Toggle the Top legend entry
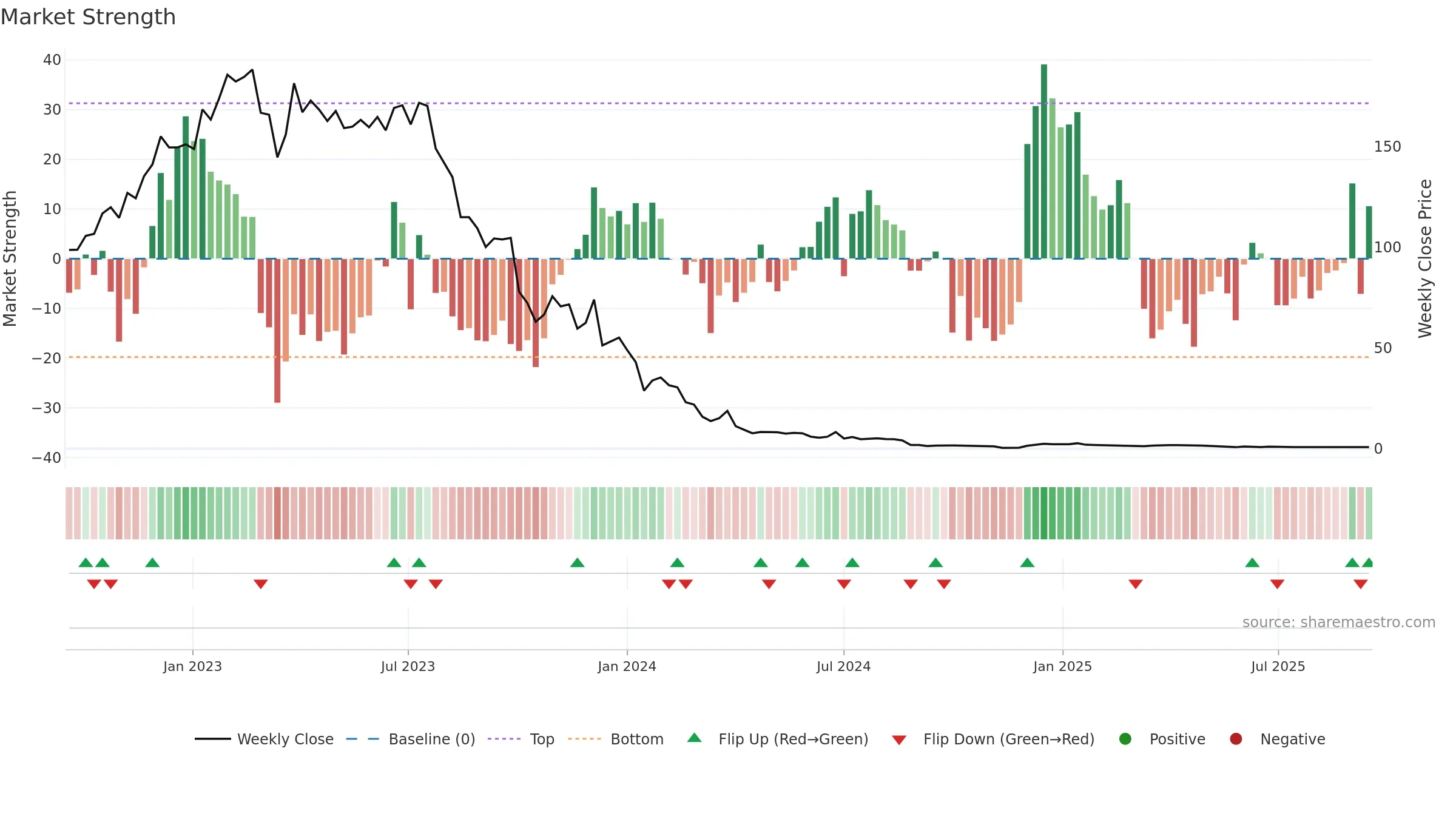This screenshot has height=819, width=1456. click(521, 739)
